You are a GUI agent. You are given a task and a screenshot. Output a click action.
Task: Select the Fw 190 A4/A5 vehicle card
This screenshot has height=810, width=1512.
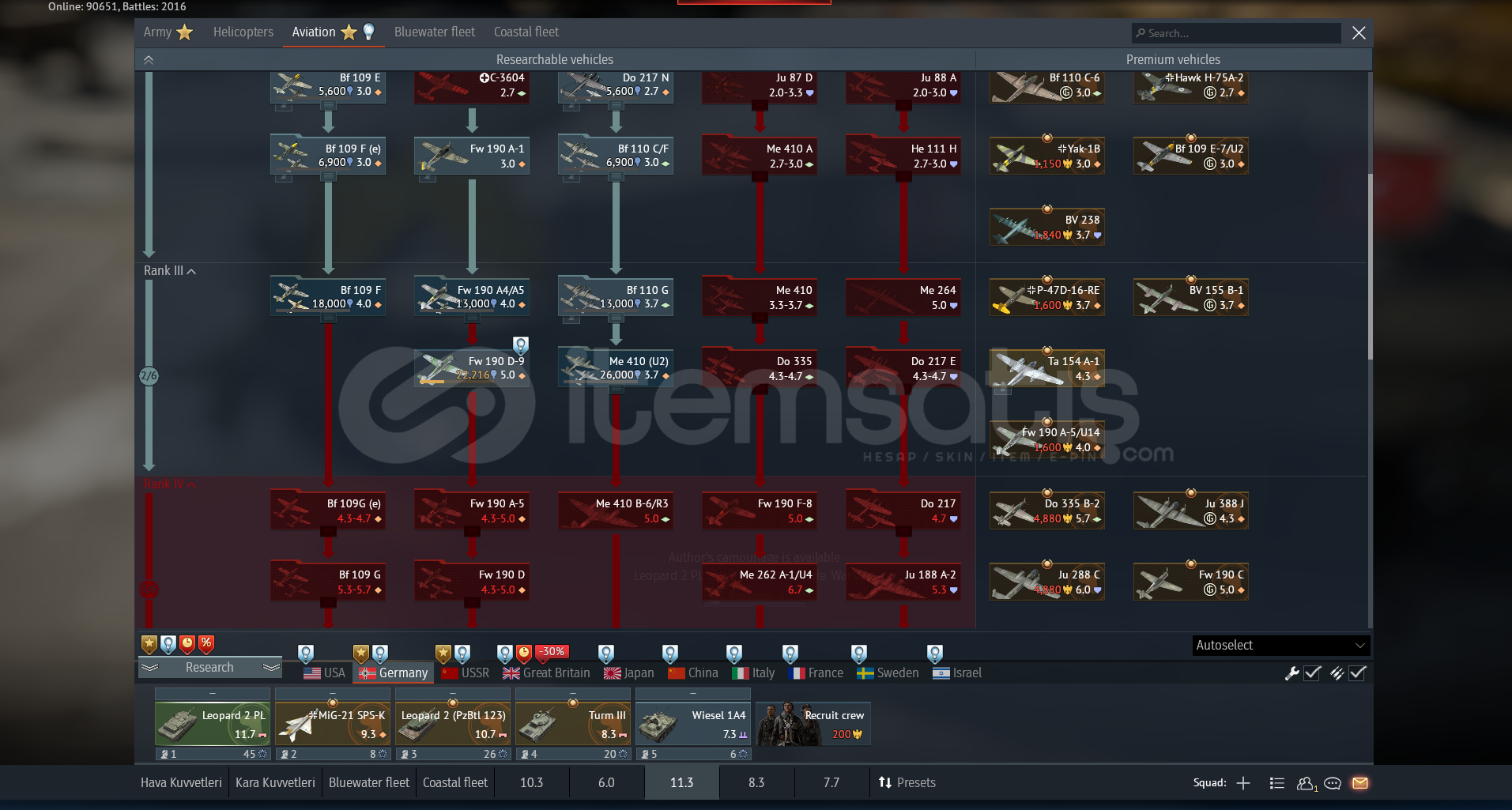[x=472, y=297]
